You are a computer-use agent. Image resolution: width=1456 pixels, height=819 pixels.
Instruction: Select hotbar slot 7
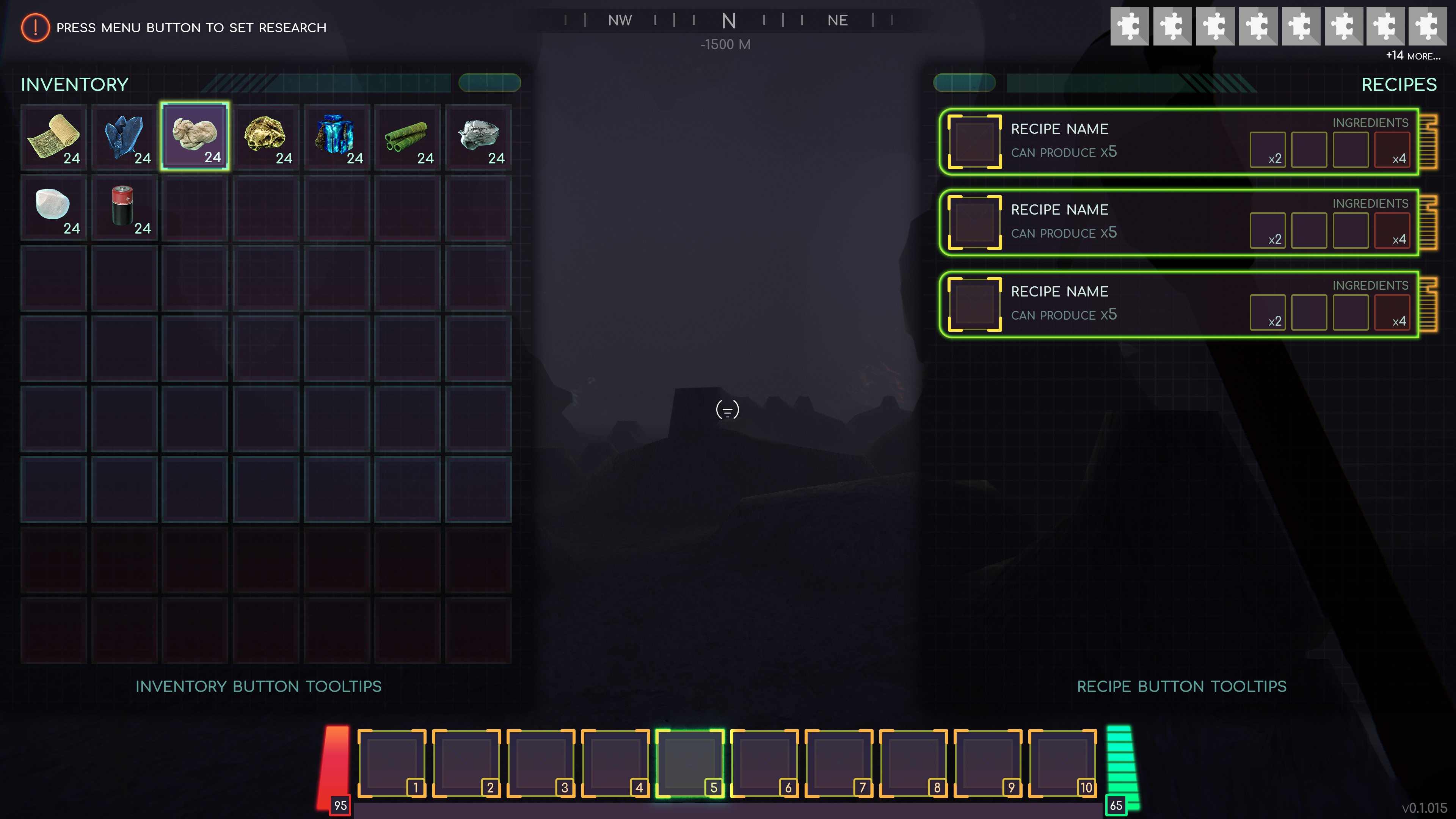pyautogui.click(x=839, y=764)
